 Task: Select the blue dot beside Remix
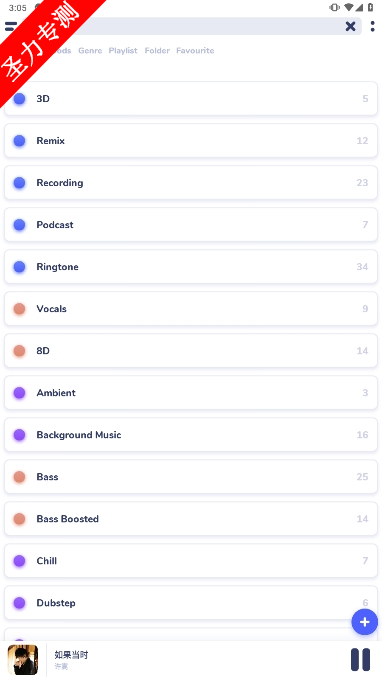[19, 140]
